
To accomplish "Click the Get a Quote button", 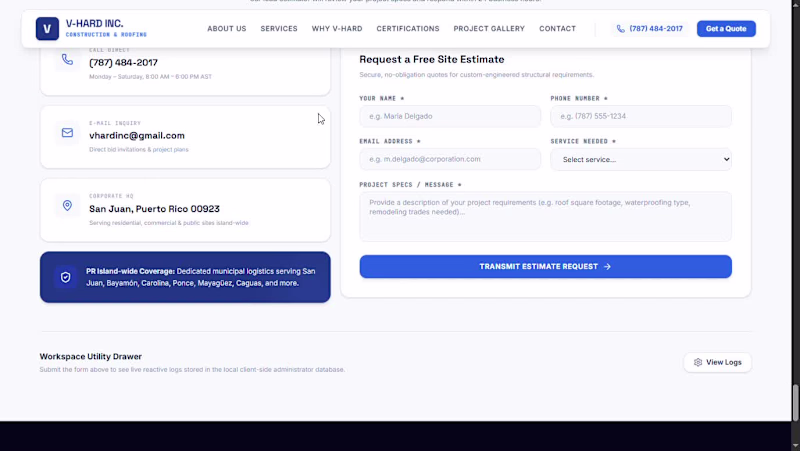I will click(726, 29).
